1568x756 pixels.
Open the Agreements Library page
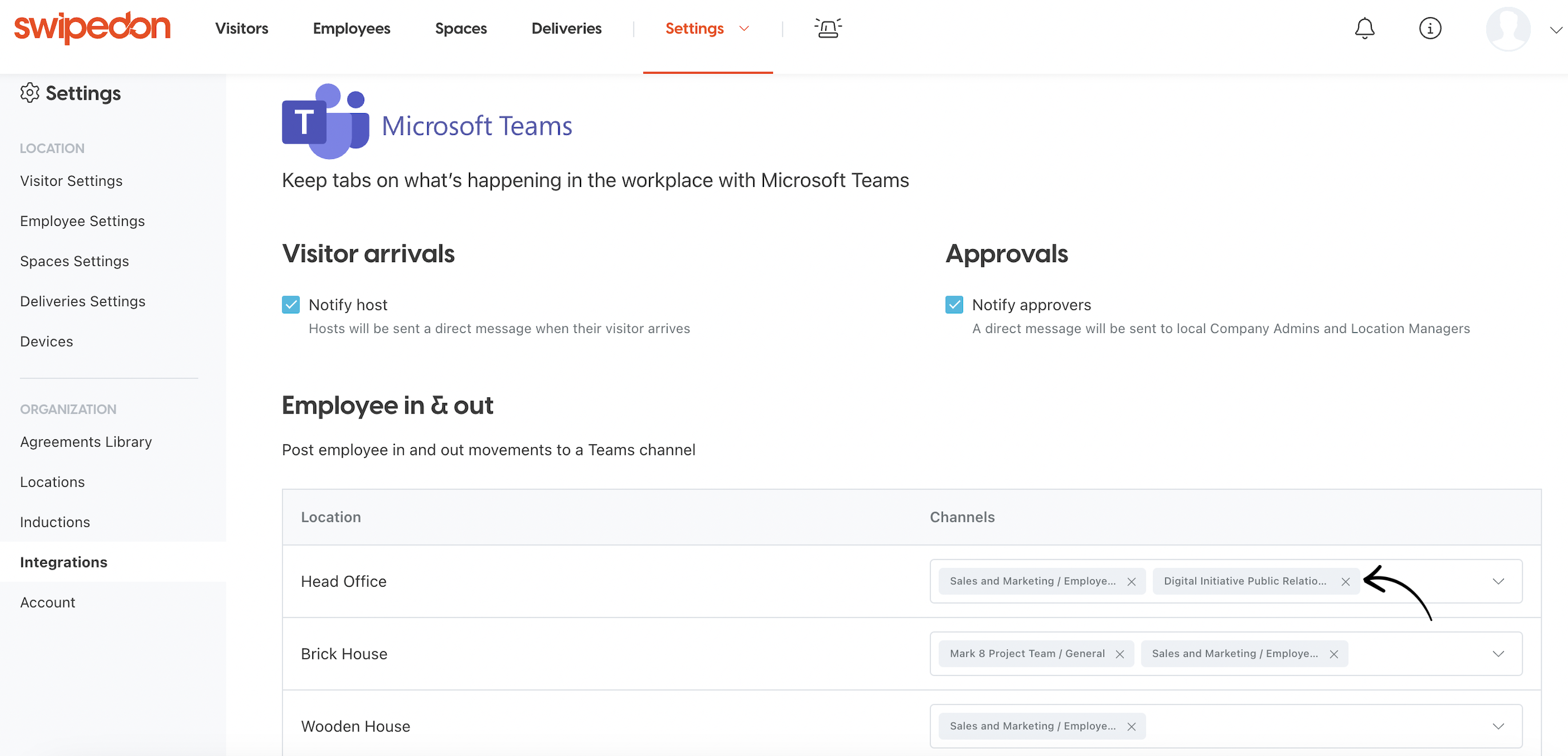86,442
